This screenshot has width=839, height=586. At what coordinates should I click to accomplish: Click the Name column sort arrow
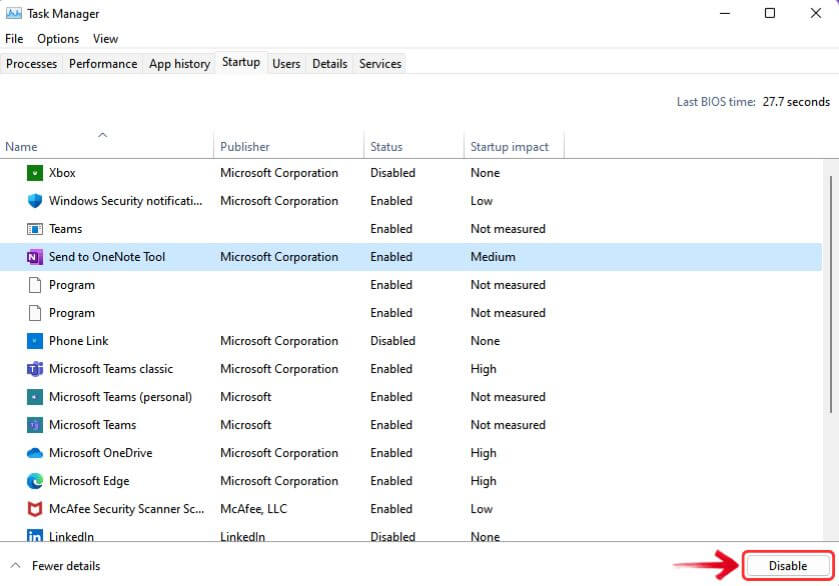tap(103, 133)
